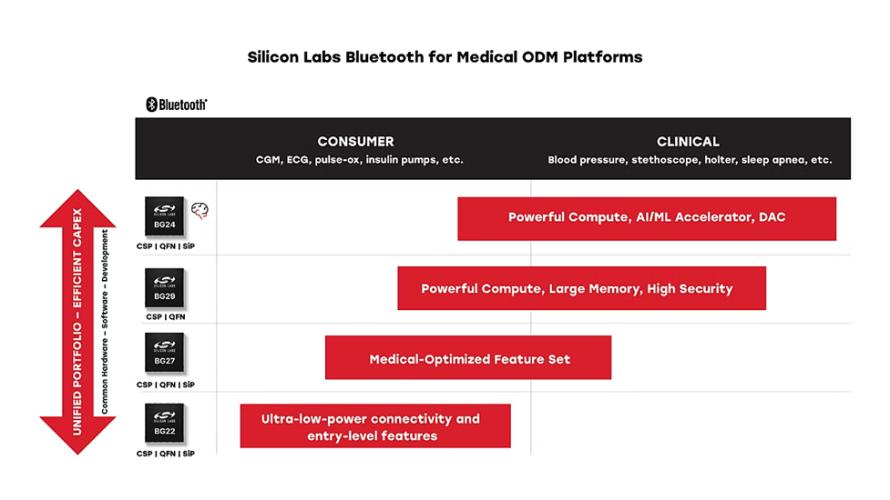
Task: Click the Ultra-low-power connectivity bar
Action: pos(375,426)
